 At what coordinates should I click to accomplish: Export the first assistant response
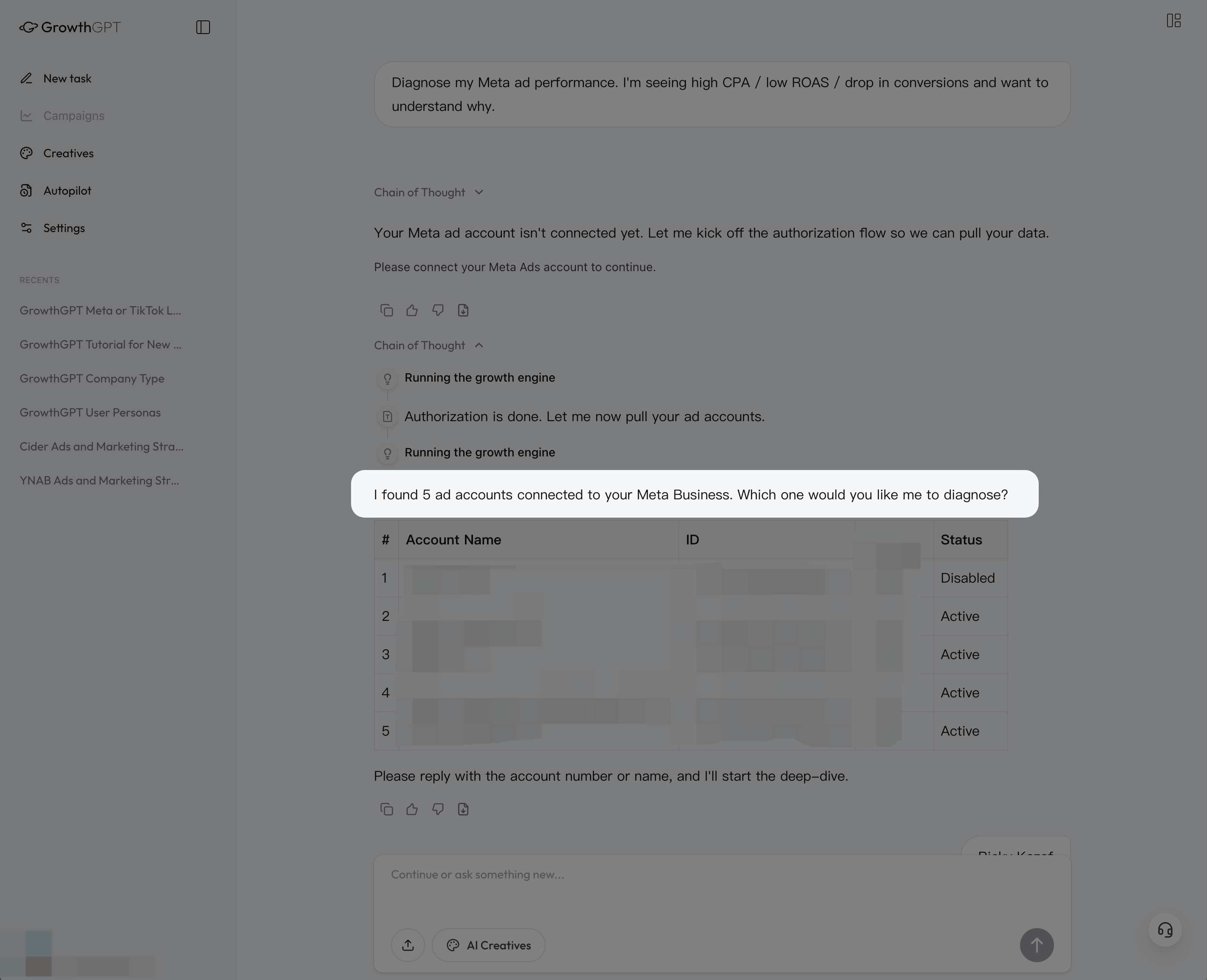(x=464, y=311)
